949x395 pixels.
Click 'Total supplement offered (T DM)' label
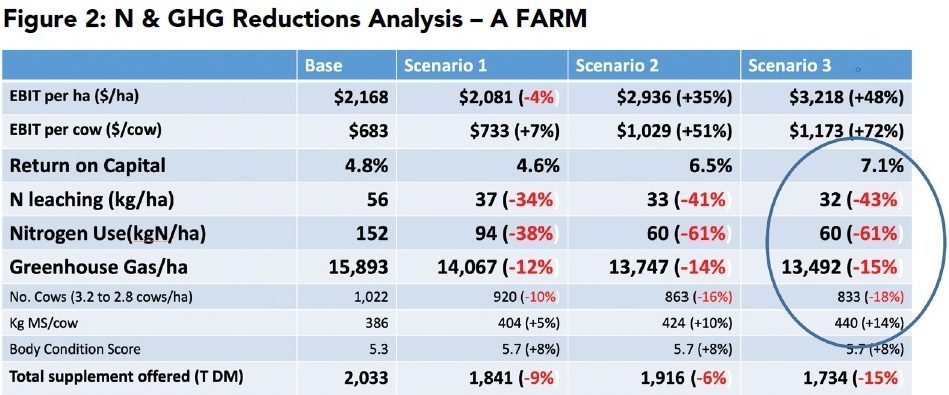pyautogui.click(x=126, y=376)
